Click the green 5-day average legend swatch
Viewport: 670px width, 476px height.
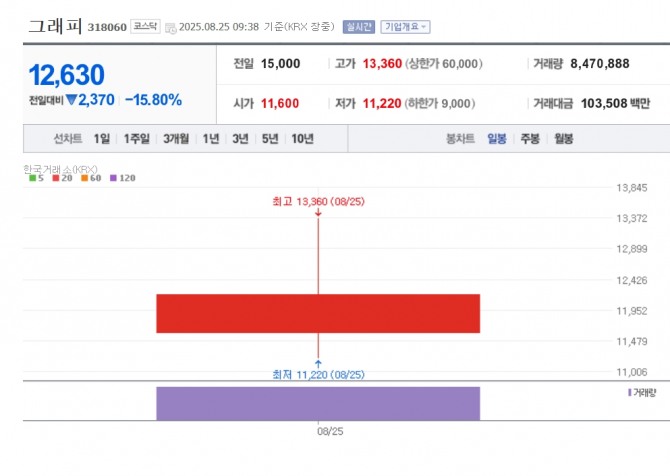tap(32, 178)
